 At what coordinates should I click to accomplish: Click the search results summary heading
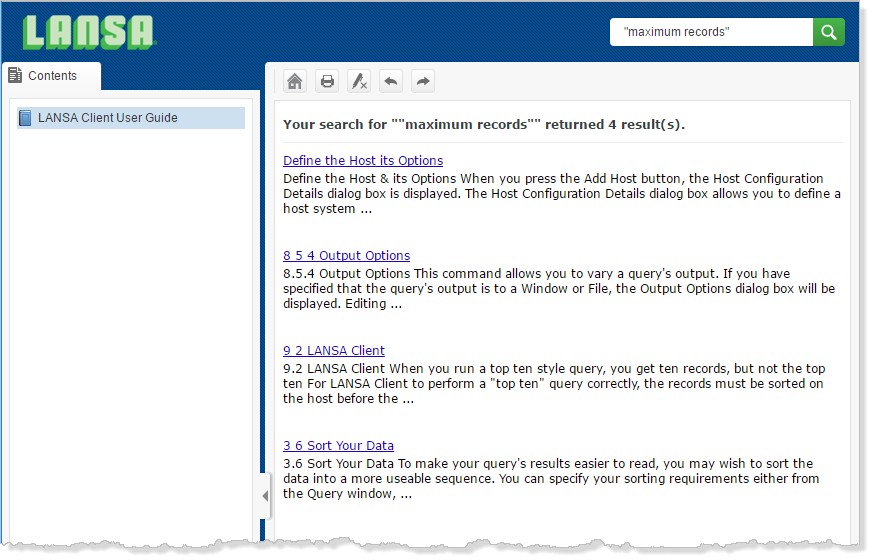pos(484,125)
